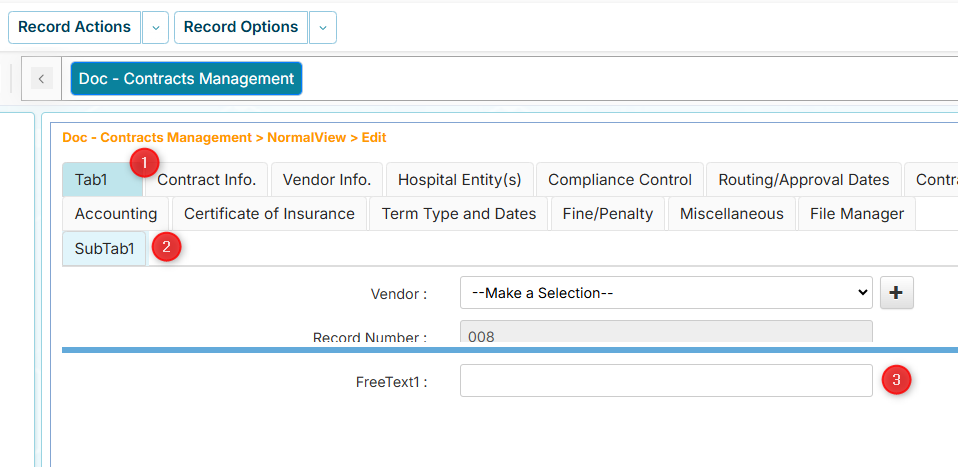Open the File Manager tab

(x=856, y=214)
